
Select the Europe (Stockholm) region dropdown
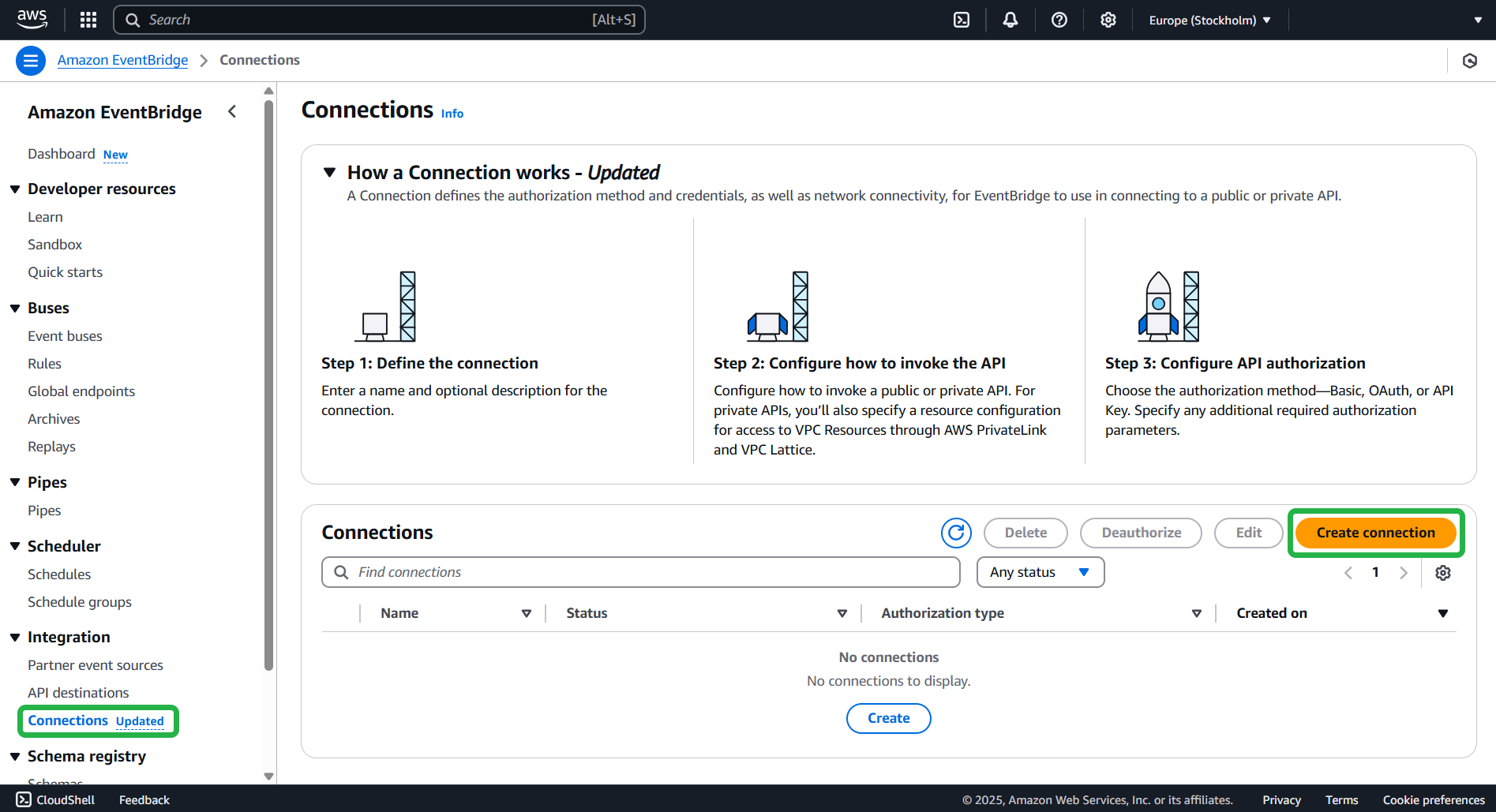point(1209,20)
